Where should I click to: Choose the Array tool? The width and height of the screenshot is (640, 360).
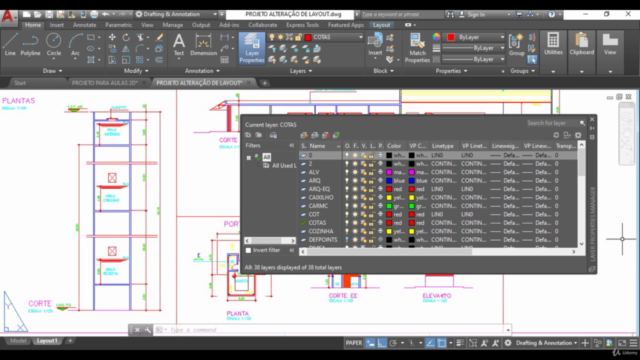click(x=140, y=60)
